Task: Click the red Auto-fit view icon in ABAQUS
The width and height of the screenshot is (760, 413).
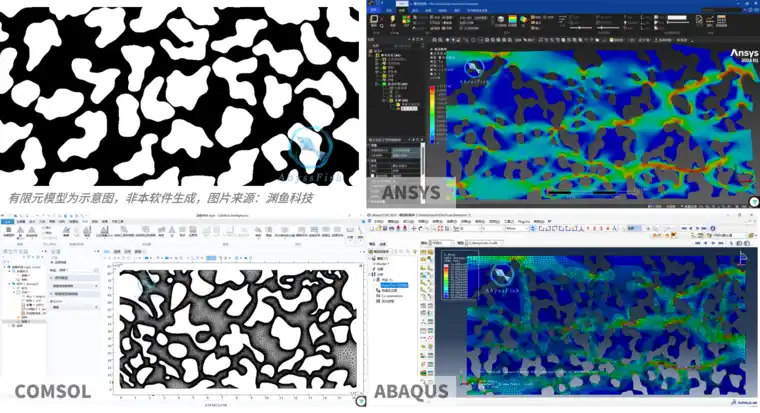Action: (440, 228)
